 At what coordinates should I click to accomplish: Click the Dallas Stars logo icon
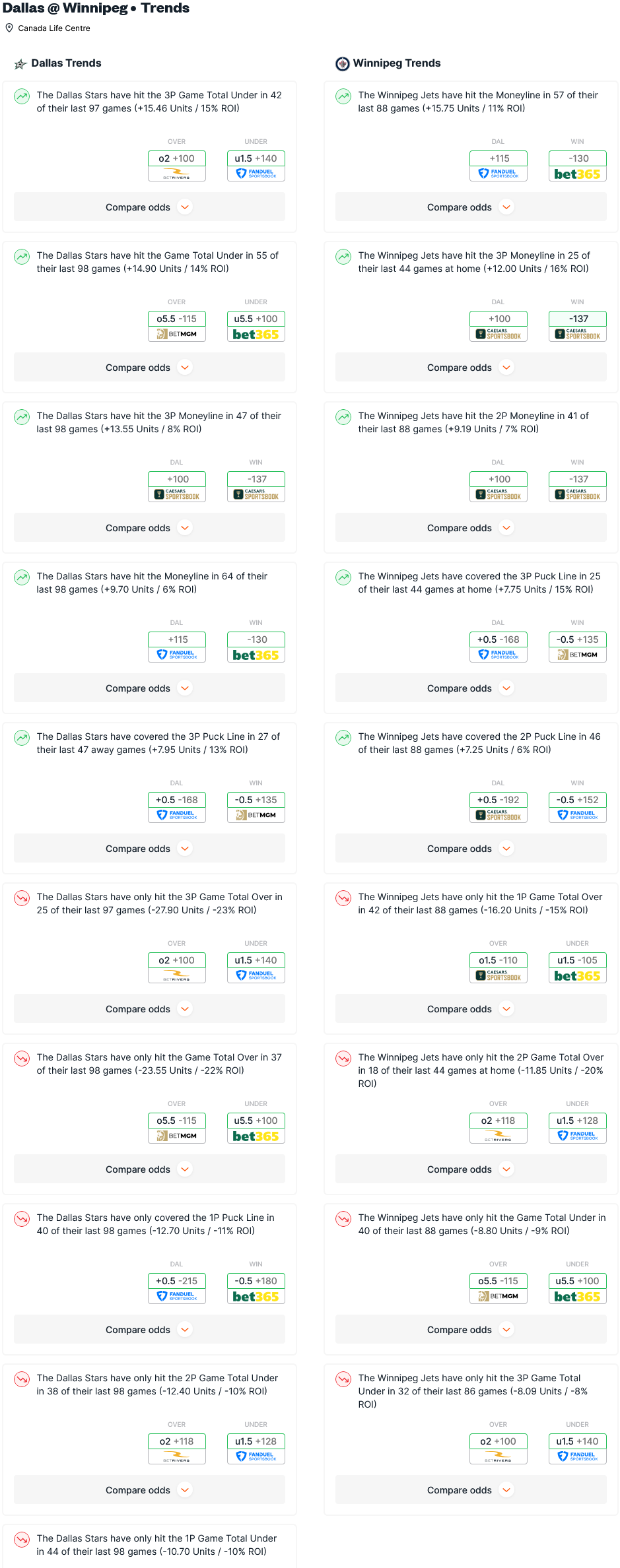coord(20,64)
